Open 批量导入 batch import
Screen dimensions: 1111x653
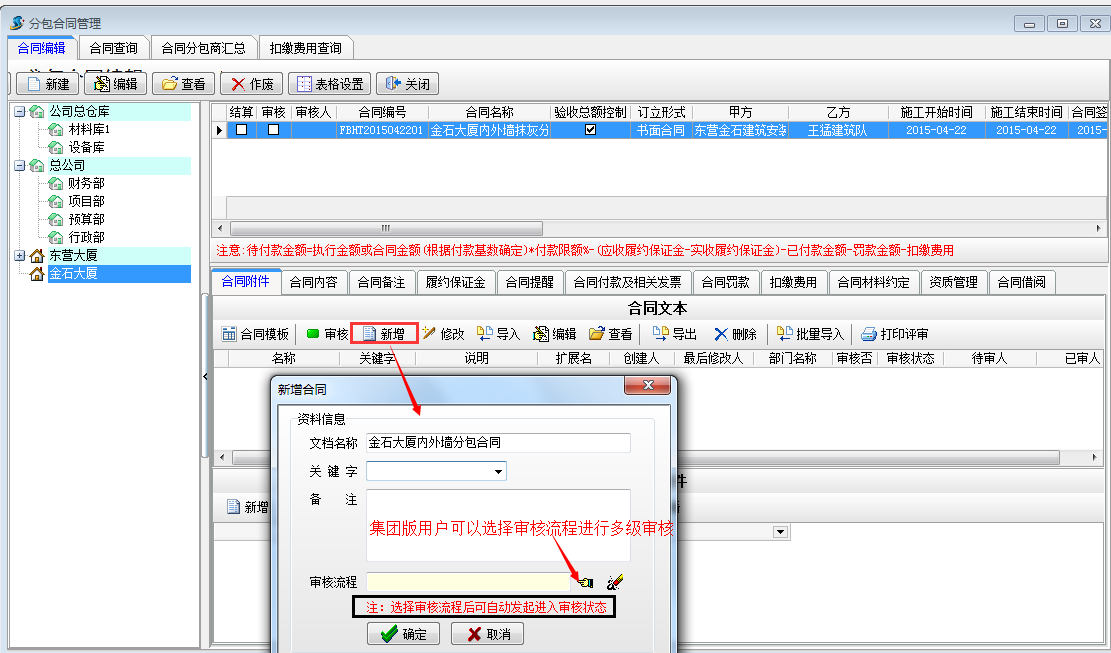tap(785, 334)
